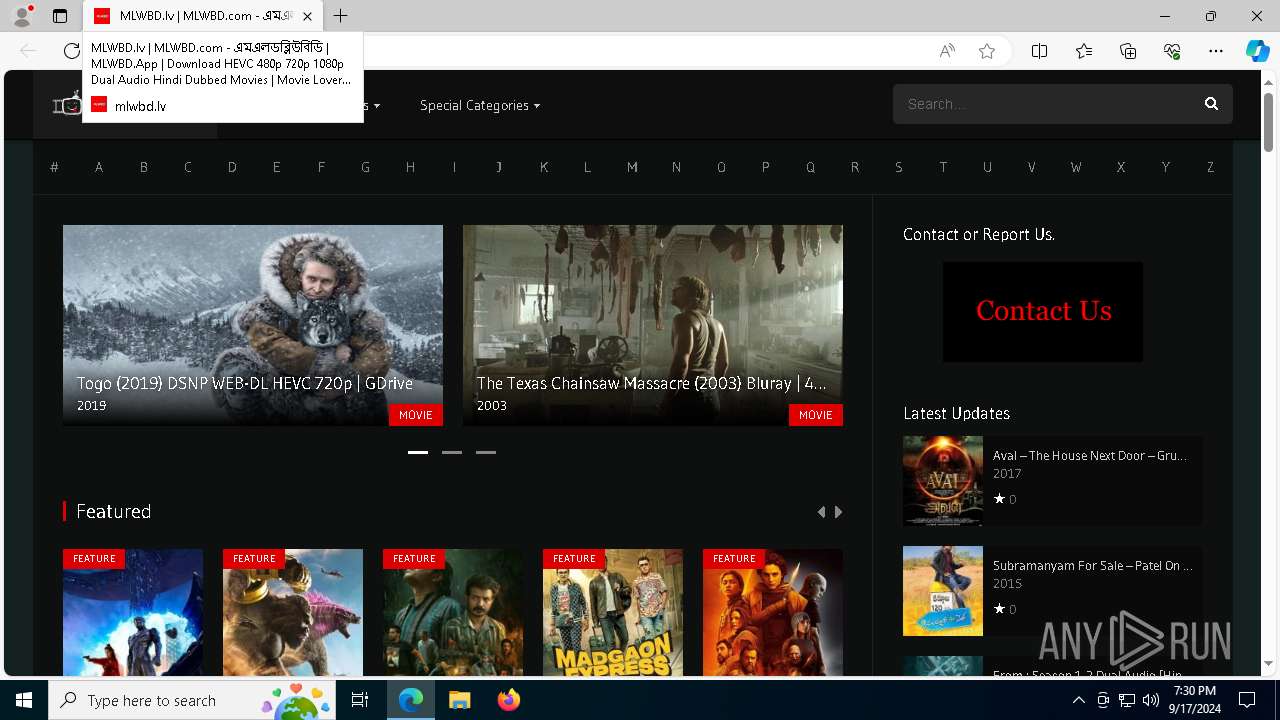Open the first featured poster
The width and height of the screenshot is (1280, 720).
(x=133, y=612)
